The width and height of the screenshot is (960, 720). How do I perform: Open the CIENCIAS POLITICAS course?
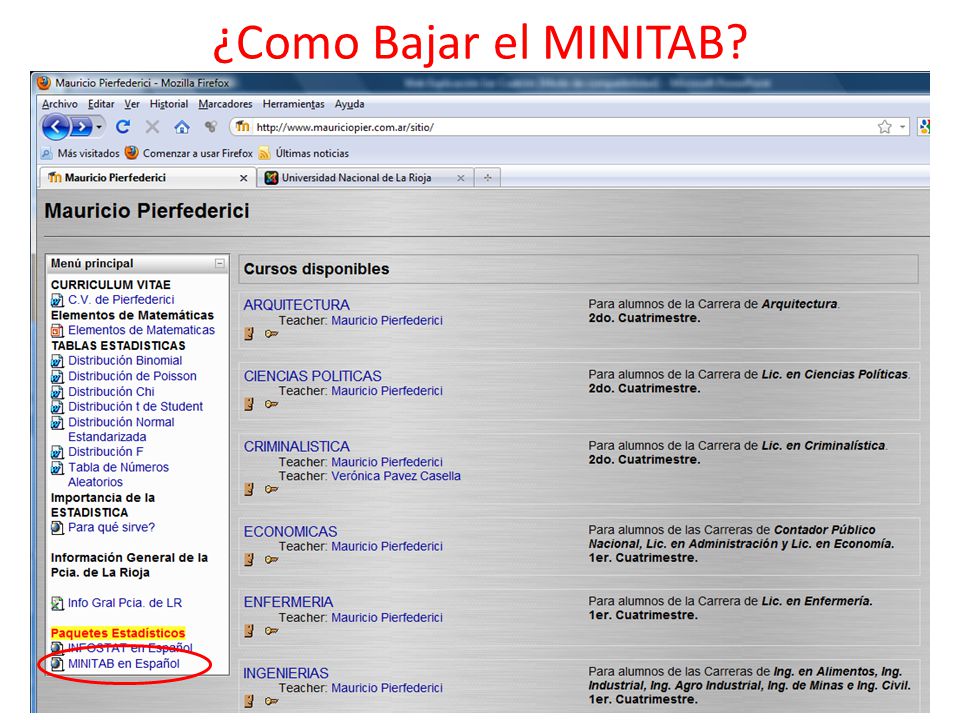(x=312, y=376)
